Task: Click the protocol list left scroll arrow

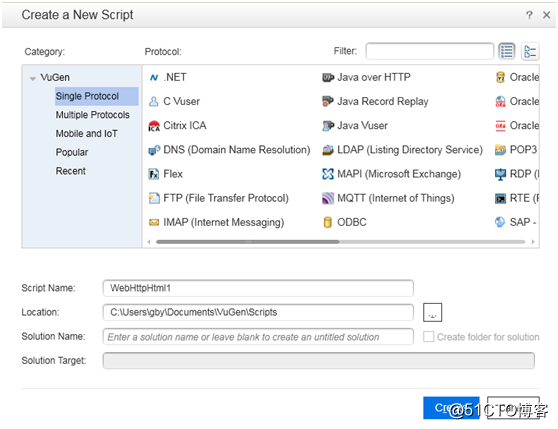Action: (x=149, y=242)
